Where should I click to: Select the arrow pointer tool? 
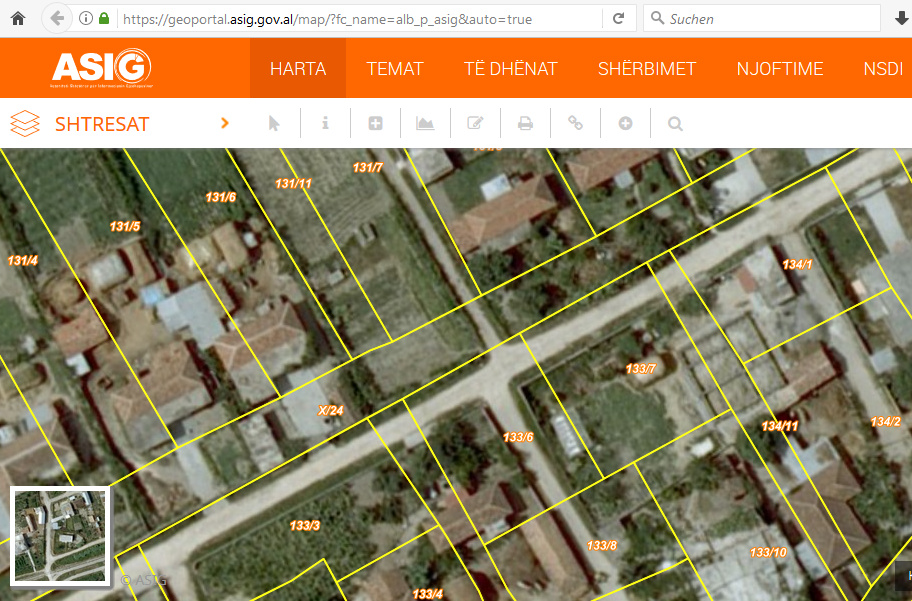click(x=275, y=124)
